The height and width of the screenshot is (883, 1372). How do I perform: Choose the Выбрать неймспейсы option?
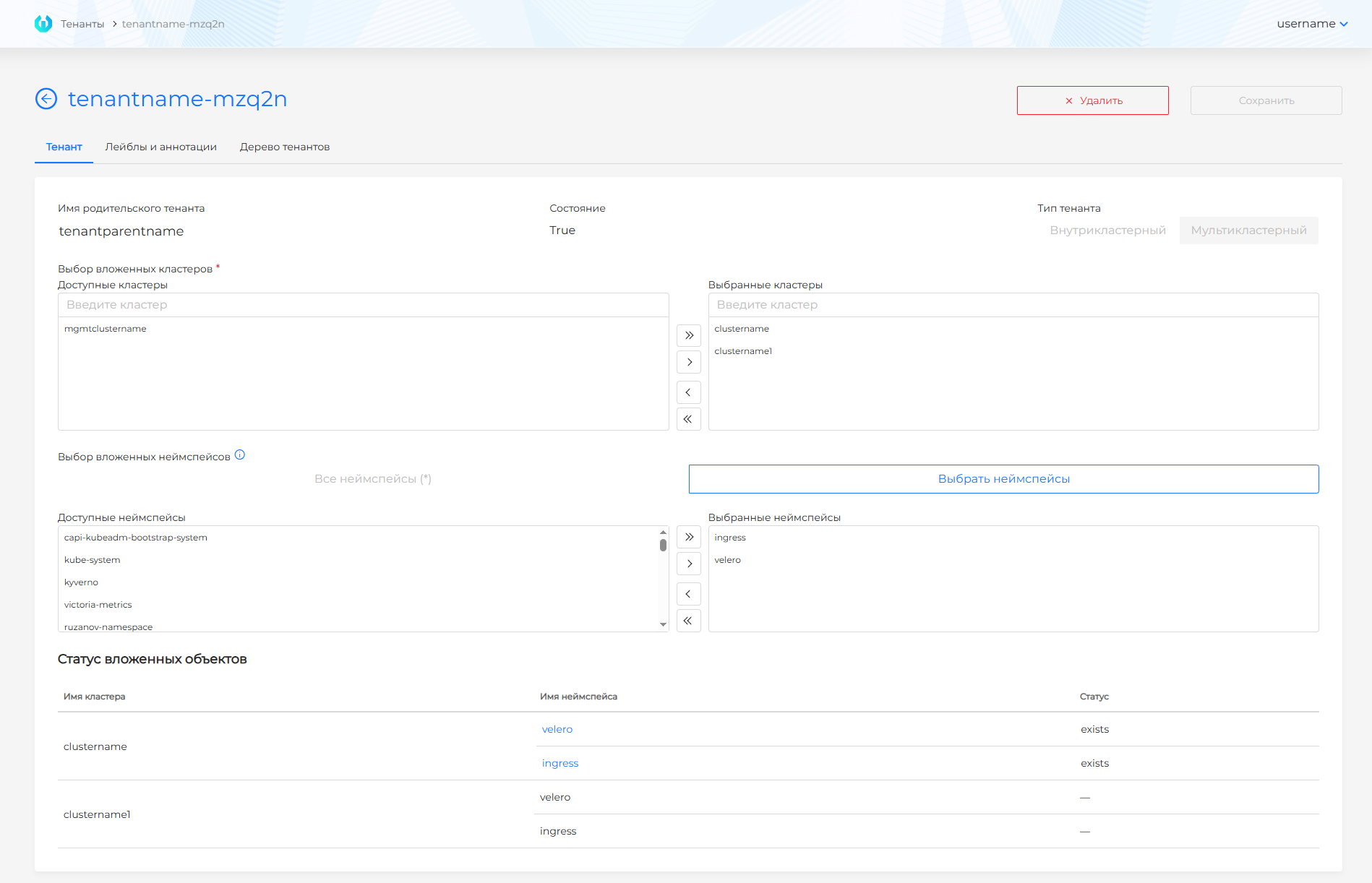click(1003, 479)
